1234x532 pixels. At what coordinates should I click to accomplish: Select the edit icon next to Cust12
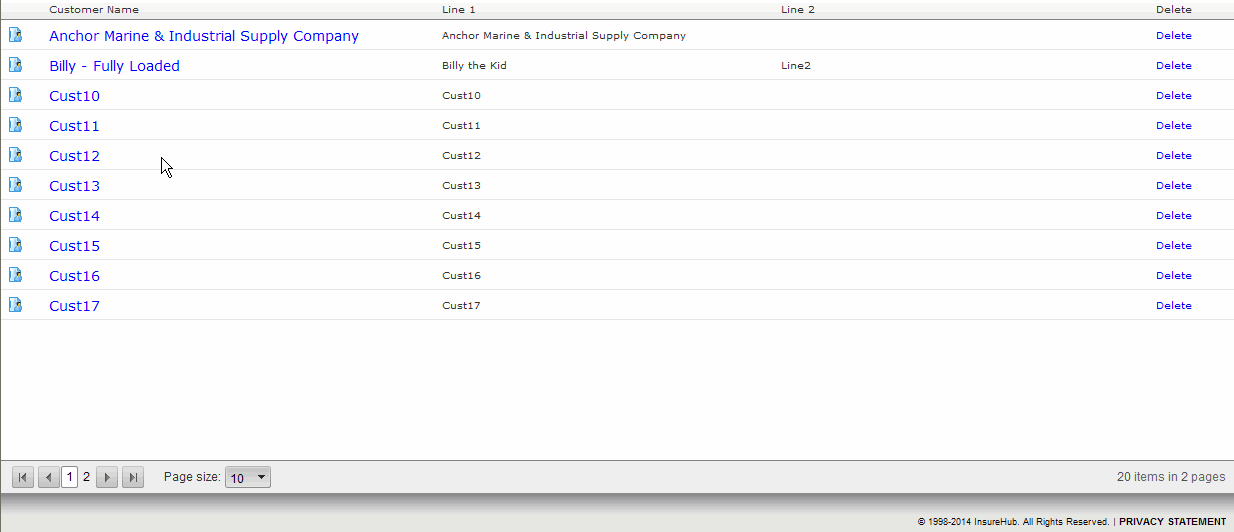point(16,155)
